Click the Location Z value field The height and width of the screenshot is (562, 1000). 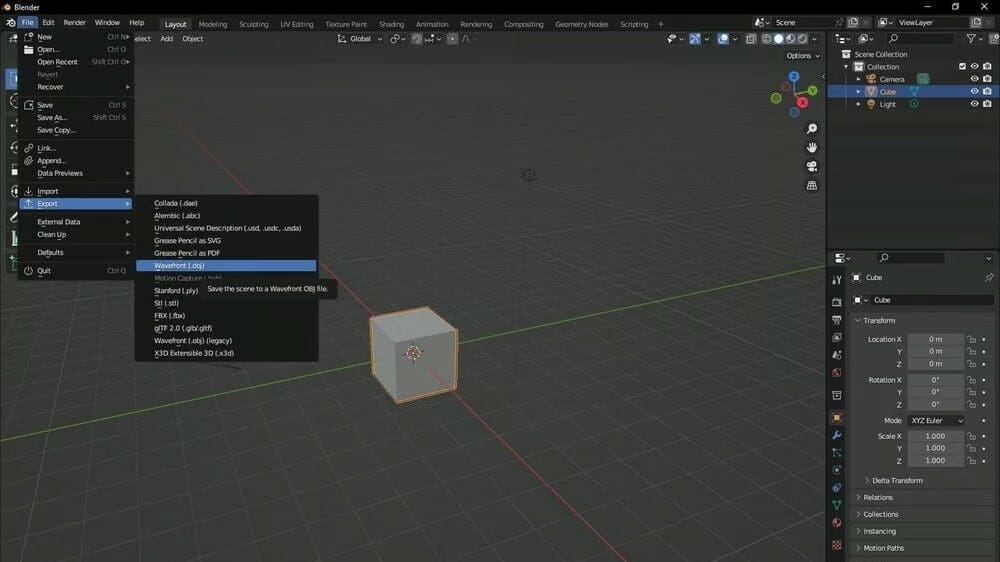936,364
